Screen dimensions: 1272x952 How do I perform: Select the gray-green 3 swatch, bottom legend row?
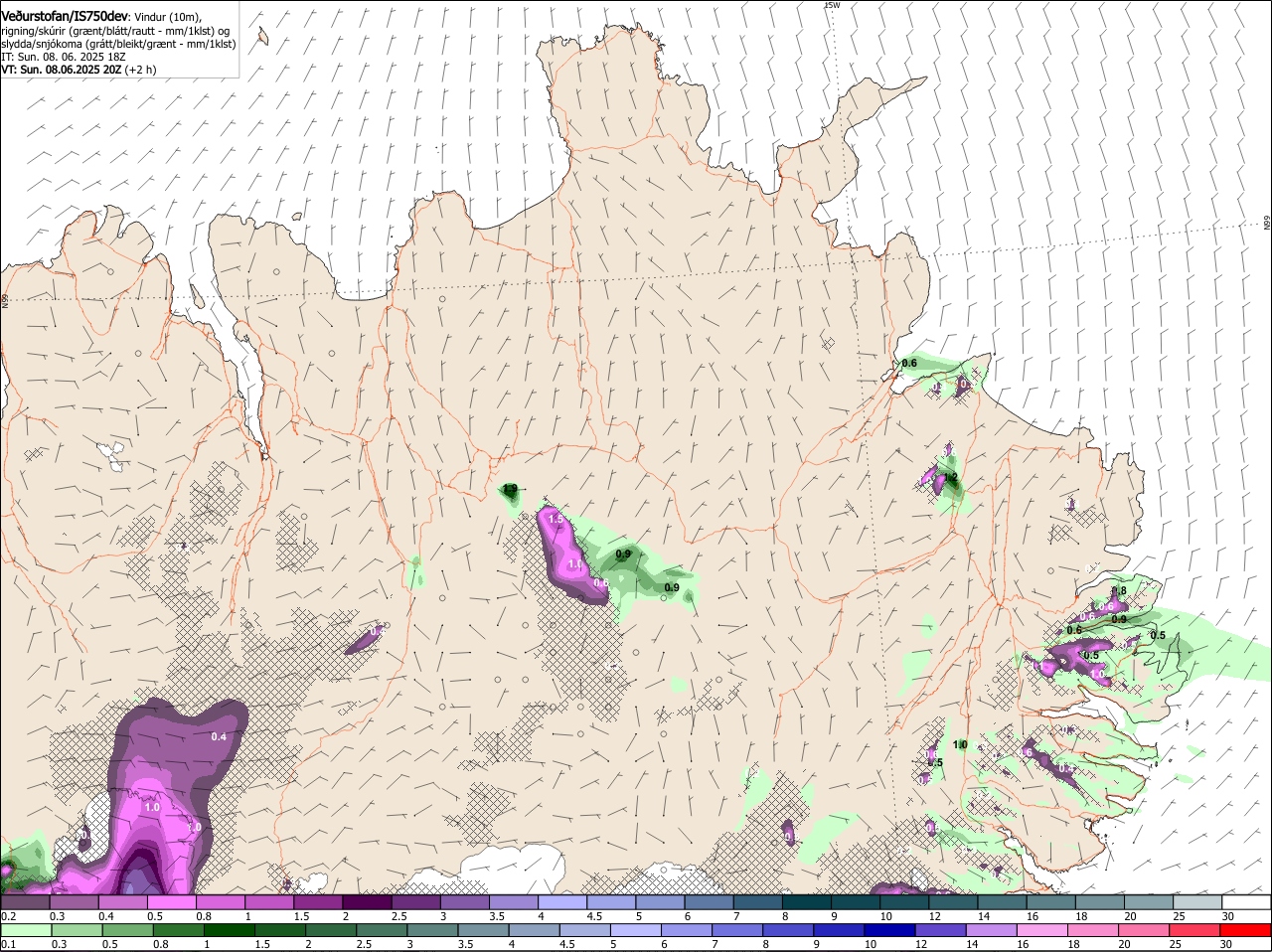[432, 930]
